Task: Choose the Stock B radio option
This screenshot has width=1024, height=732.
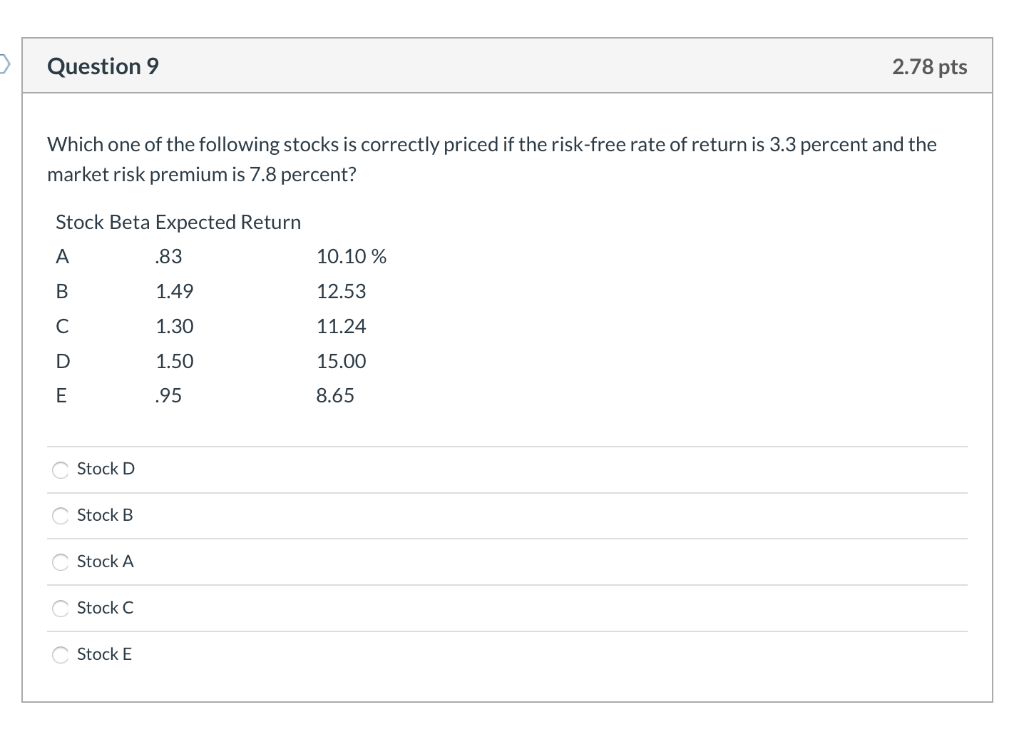Action: [x=61, y=516]
